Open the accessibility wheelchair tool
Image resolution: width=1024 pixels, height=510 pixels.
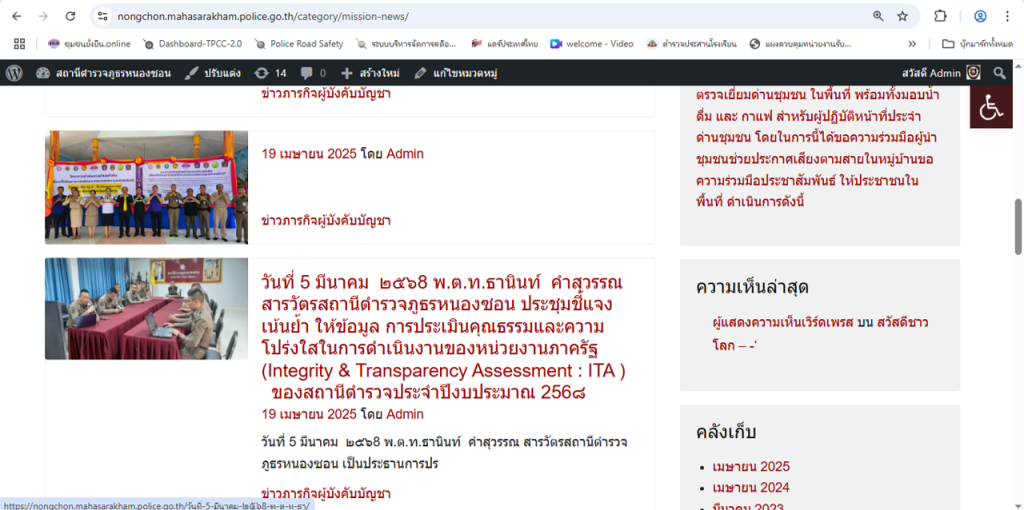[991, 107]
